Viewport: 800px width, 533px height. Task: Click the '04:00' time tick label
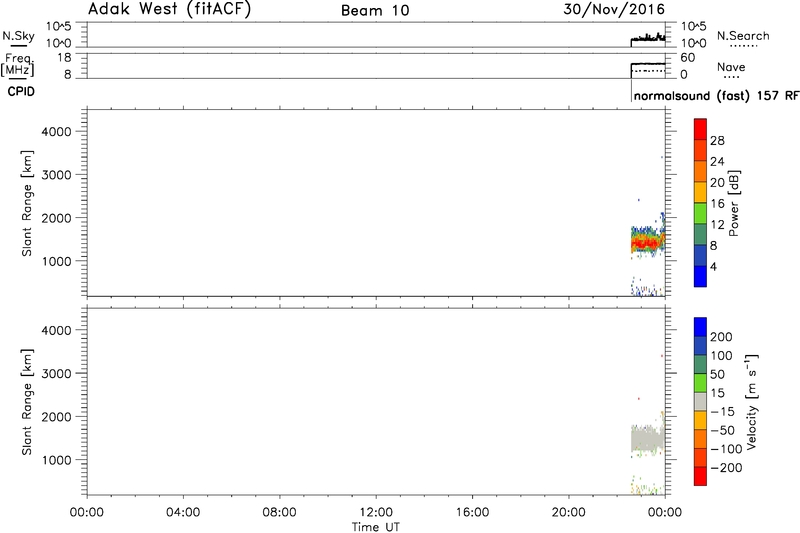(x=183, y=512)
